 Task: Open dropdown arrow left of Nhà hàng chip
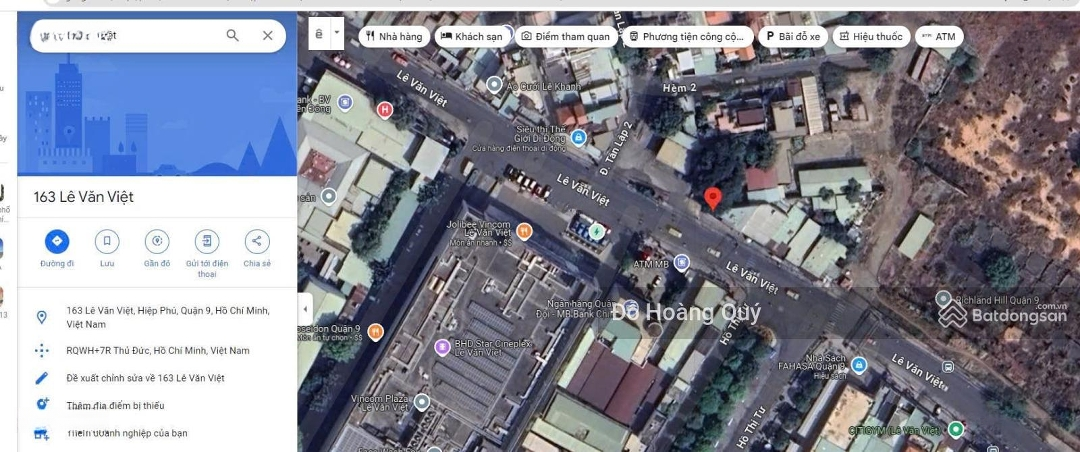click(x=337, y=33)
